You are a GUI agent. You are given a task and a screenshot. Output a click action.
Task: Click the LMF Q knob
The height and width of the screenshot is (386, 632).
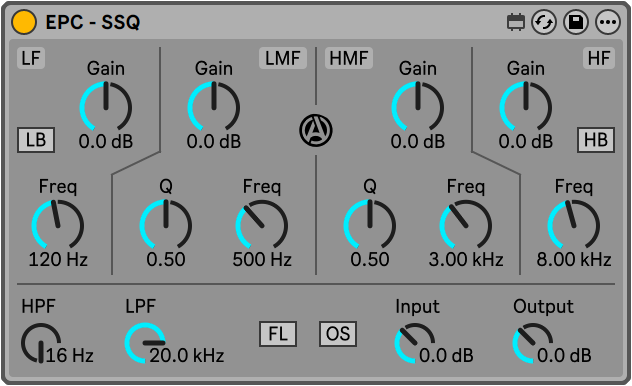pyautogui.click(x=166, y=224)
